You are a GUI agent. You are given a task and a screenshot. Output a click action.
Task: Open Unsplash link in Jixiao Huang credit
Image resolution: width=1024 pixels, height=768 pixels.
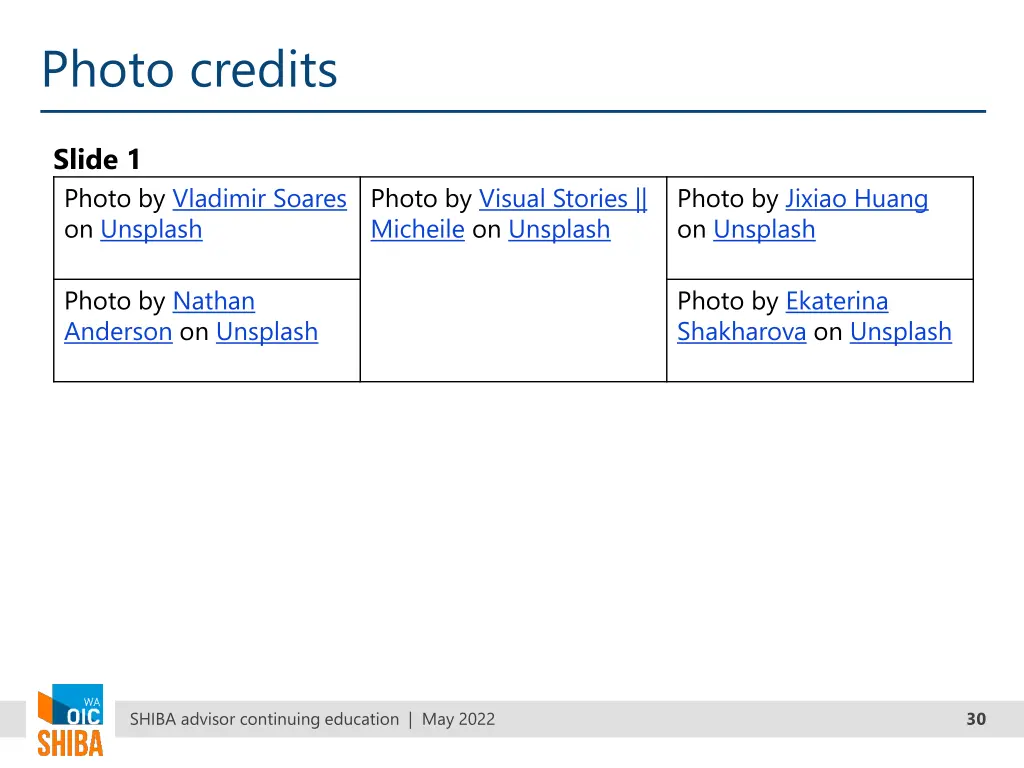point(764,229)
